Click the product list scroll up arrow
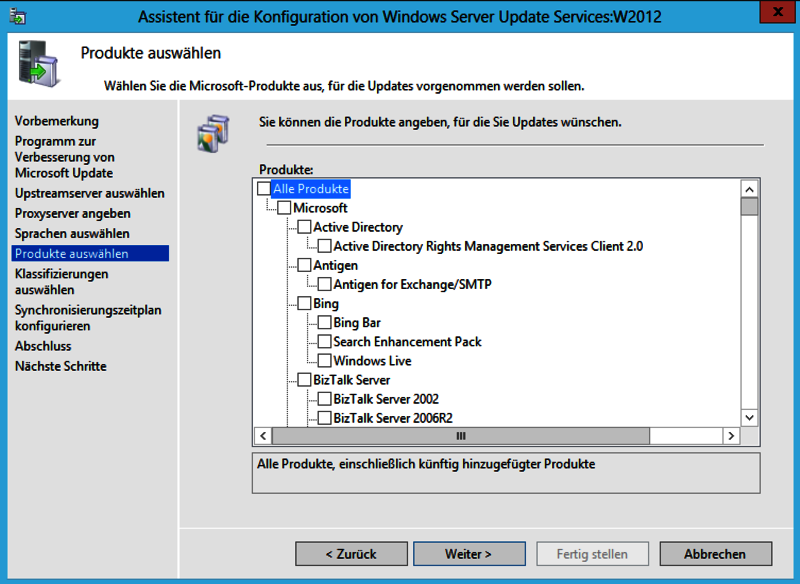800x584 pixels. tap(749, 190)
